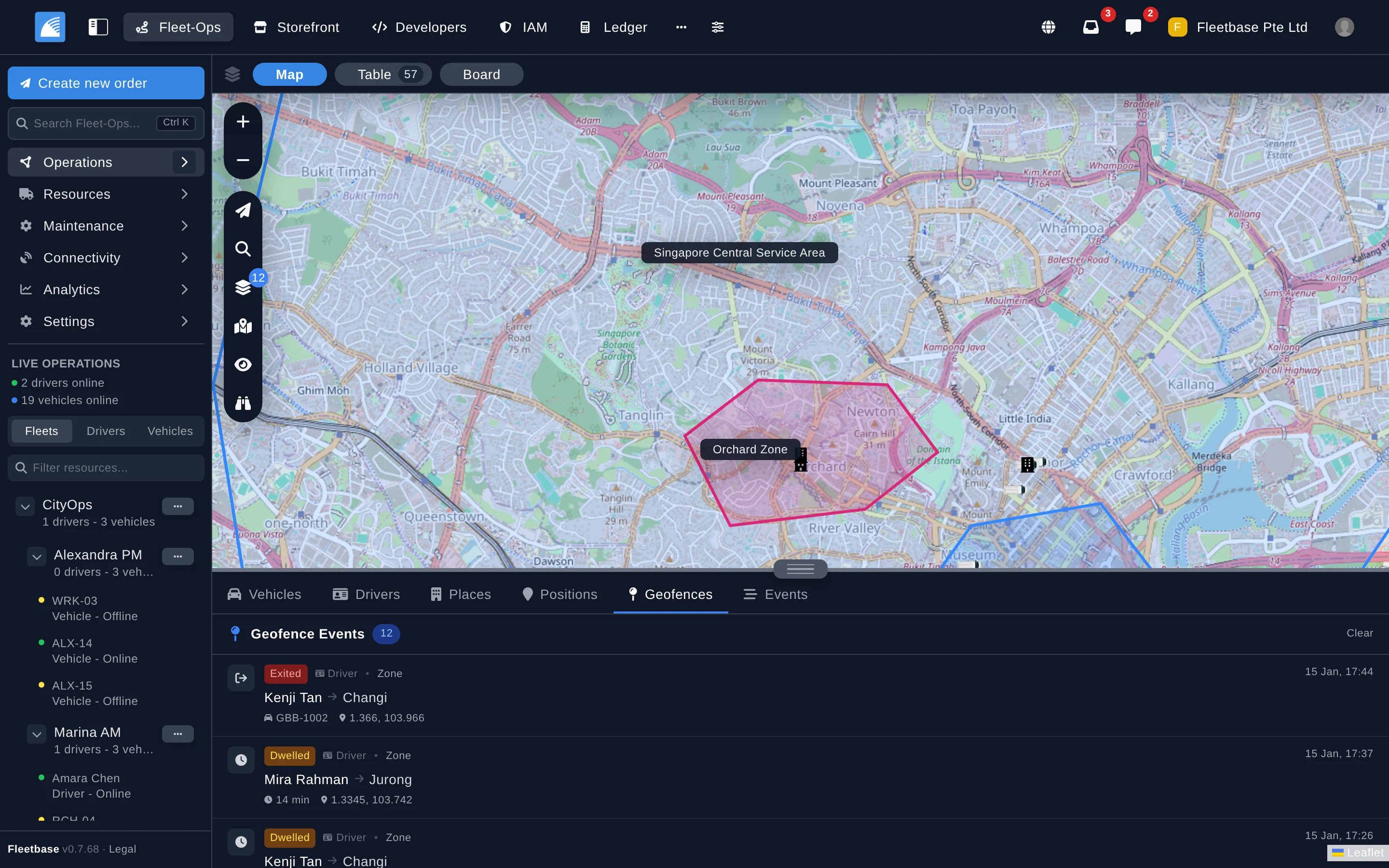Collapse the Marina AM fleet
The image size is (1389, 868).
point(36,734)
